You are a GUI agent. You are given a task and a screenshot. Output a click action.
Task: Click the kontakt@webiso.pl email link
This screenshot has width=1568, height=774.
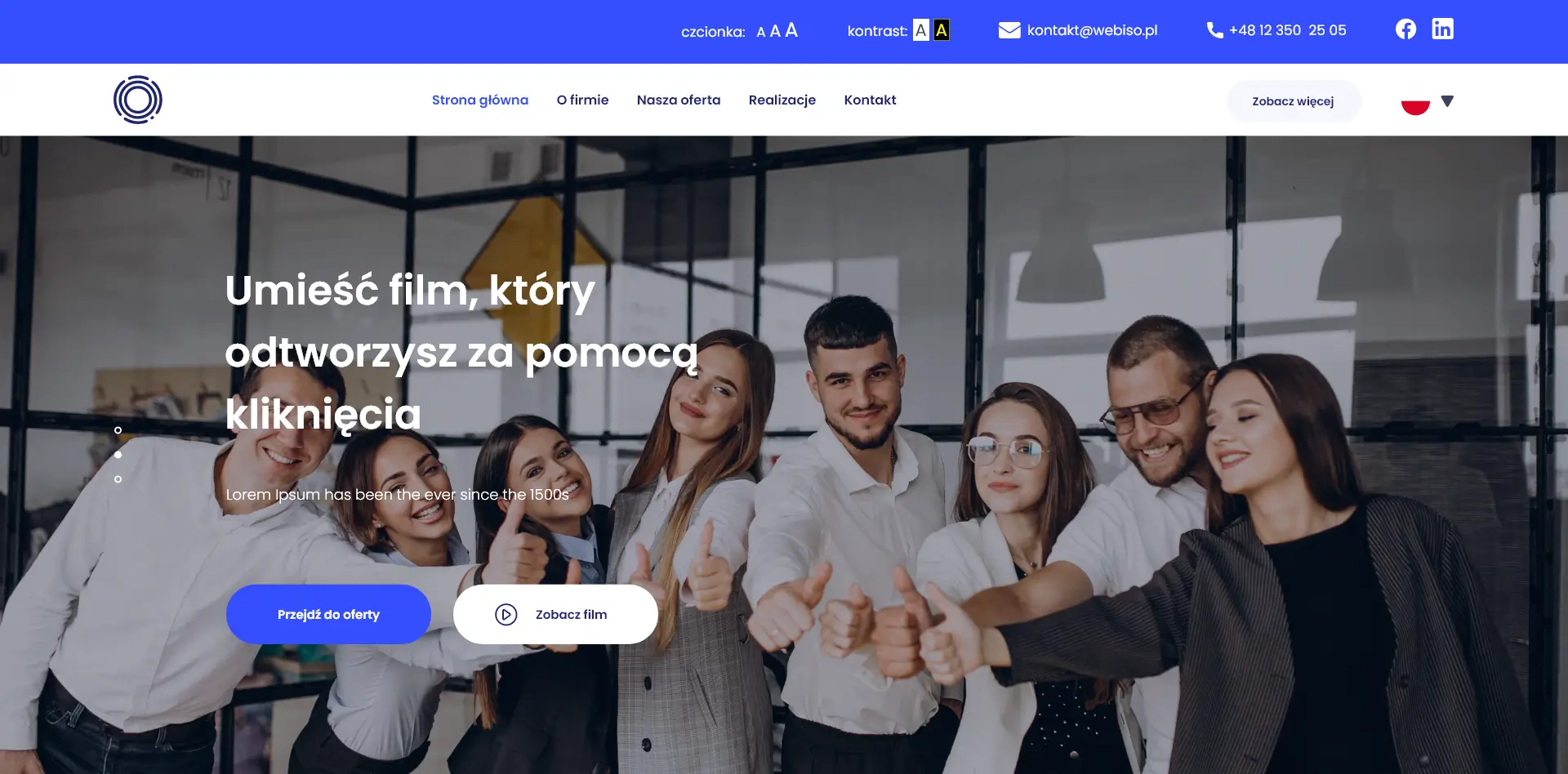tap(1092, 30)
